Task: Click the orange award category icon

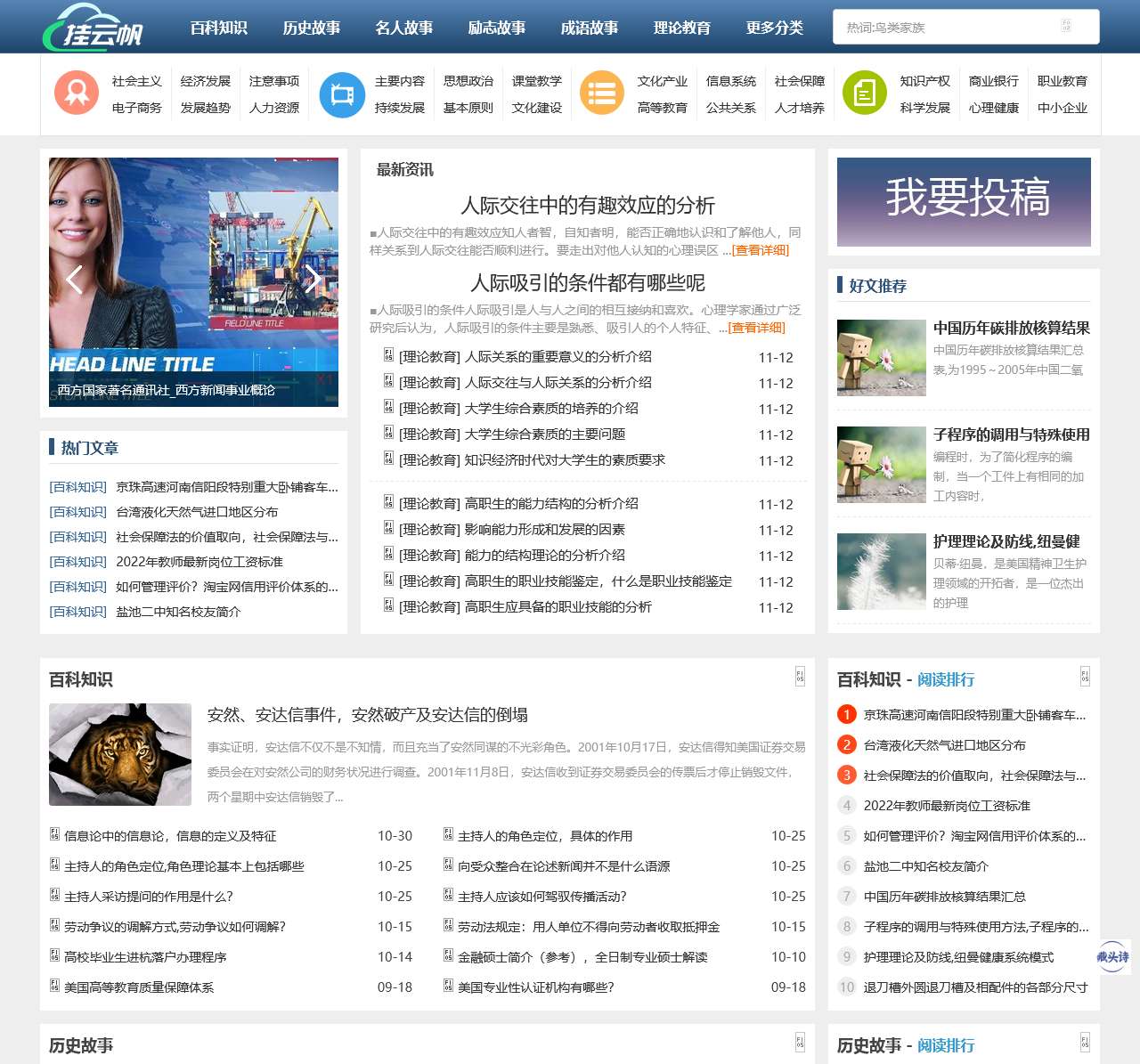Action: point(77,93)
